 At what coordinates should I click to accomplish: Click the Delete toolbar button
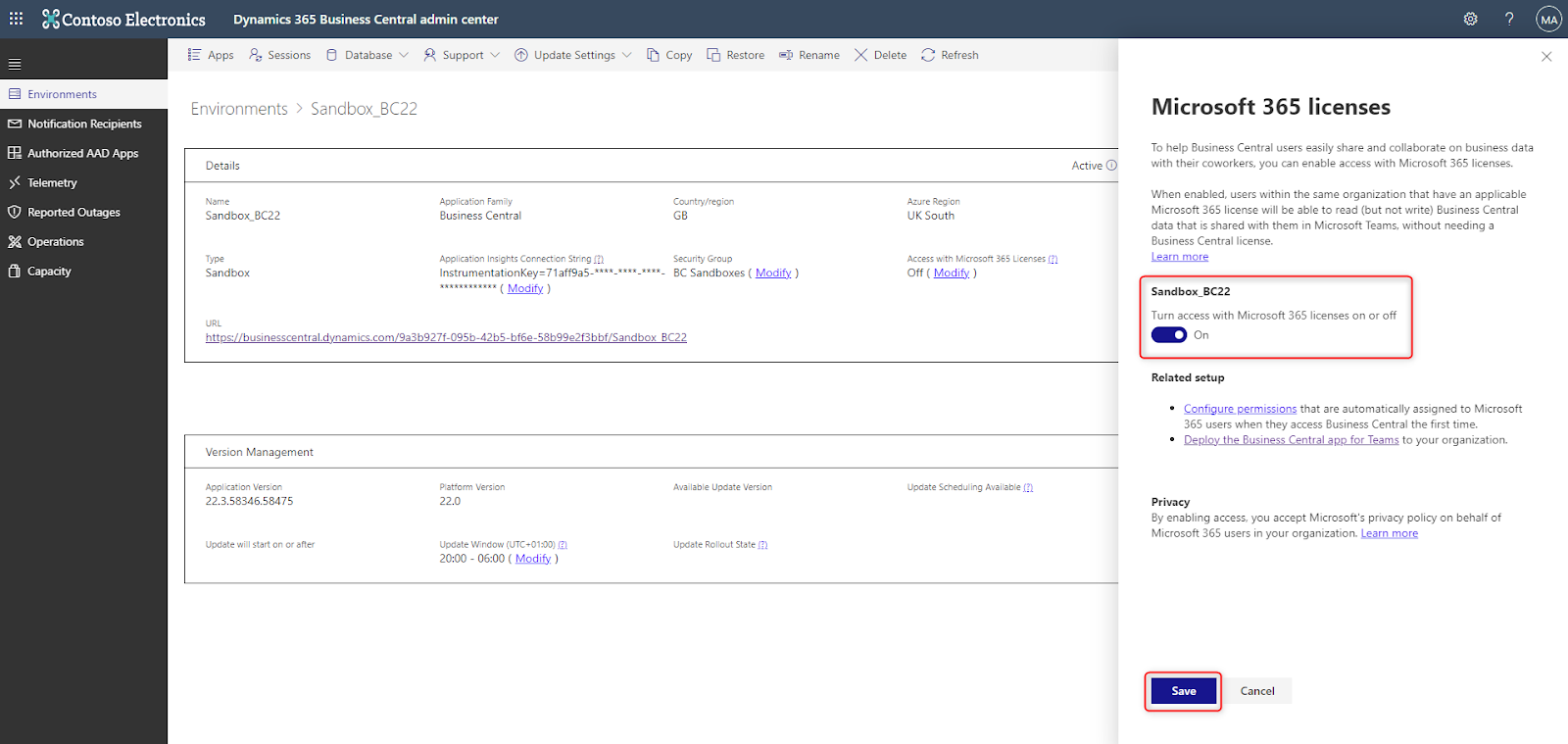click(x=880, y=55)
